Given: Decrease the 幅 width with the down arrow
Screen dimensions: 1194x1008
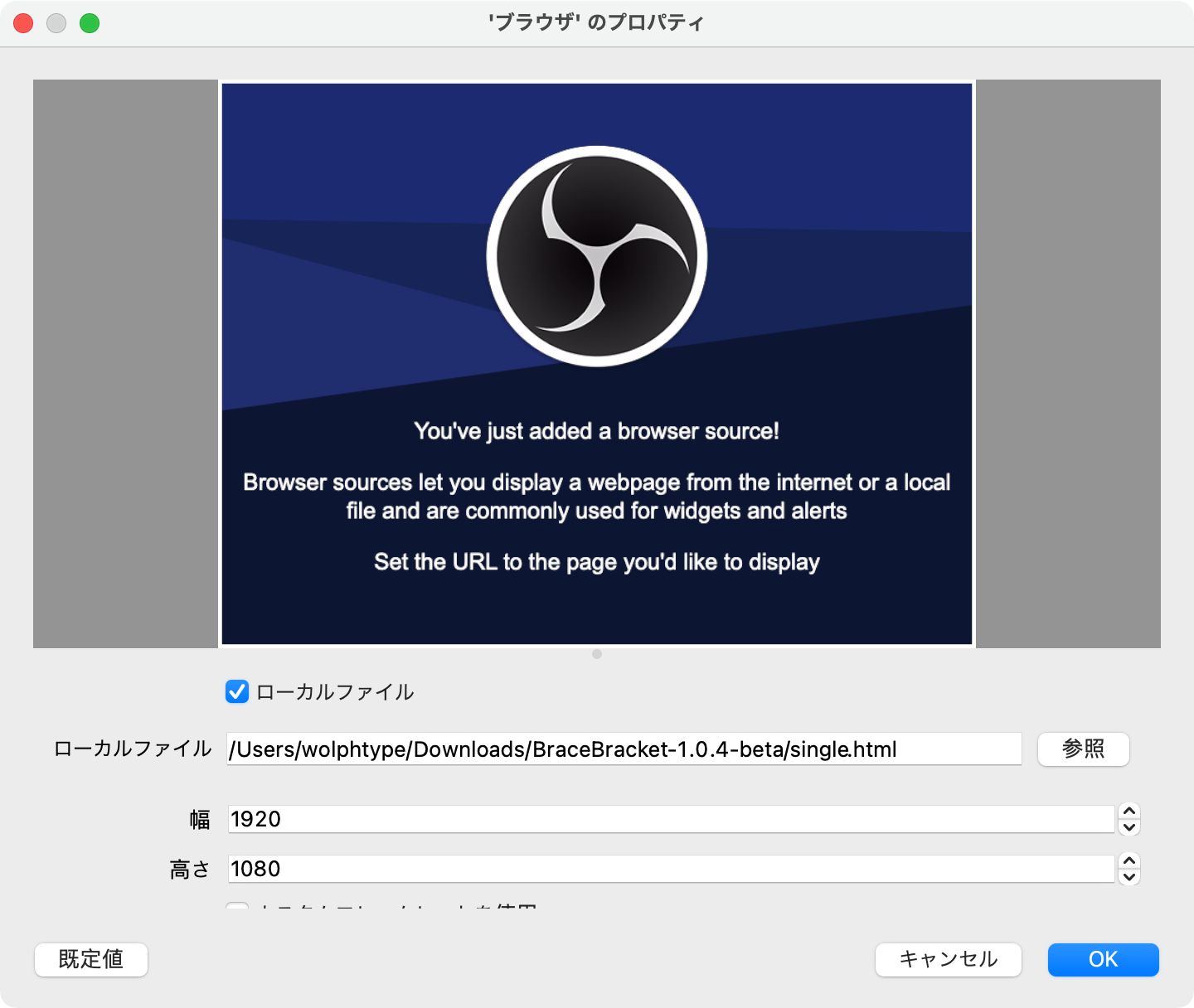Looking at the screenshot, I should click(1129, 827).
